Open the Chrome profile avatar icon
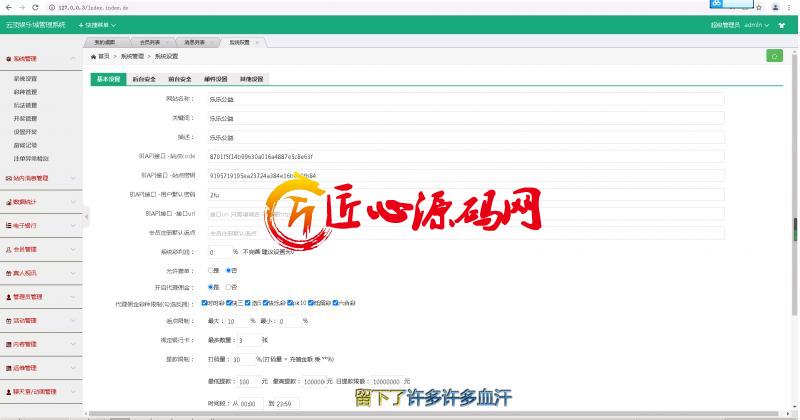The height and width of the screenshot is (420, 800). click(776, 8)
